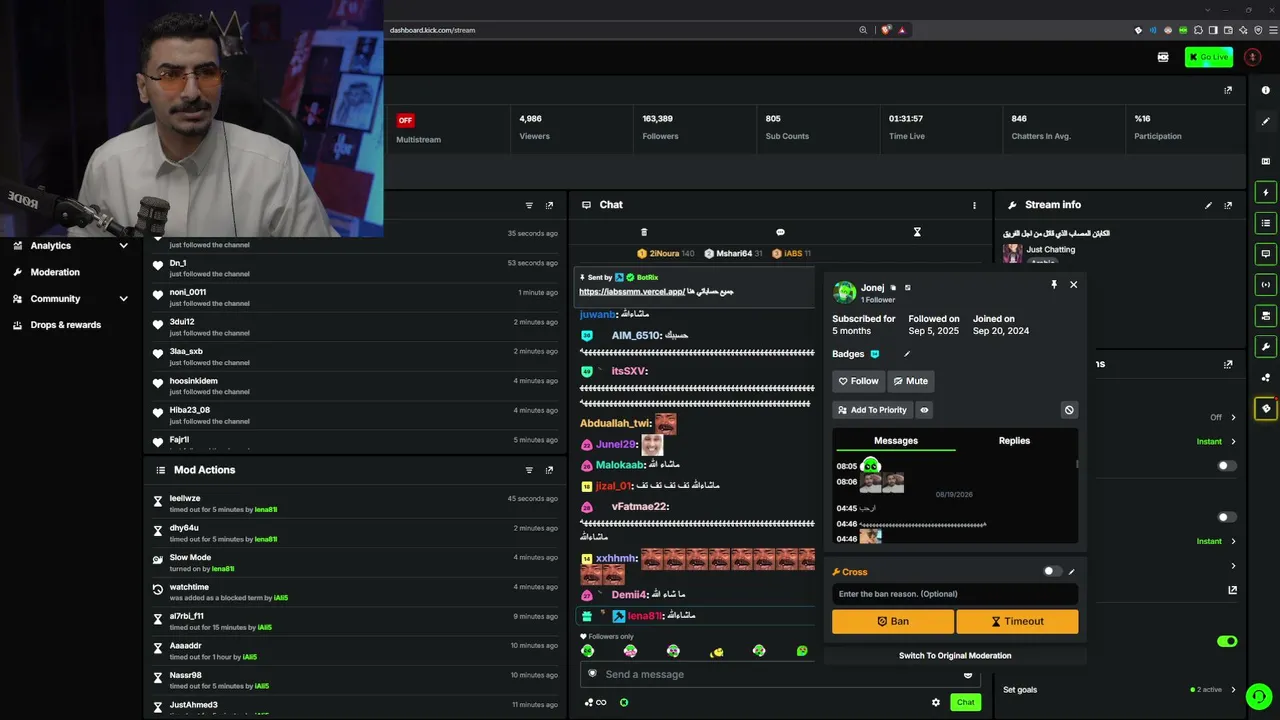Edit the Cross moderation preset
1280x720 pixels.
(1072, 572)
